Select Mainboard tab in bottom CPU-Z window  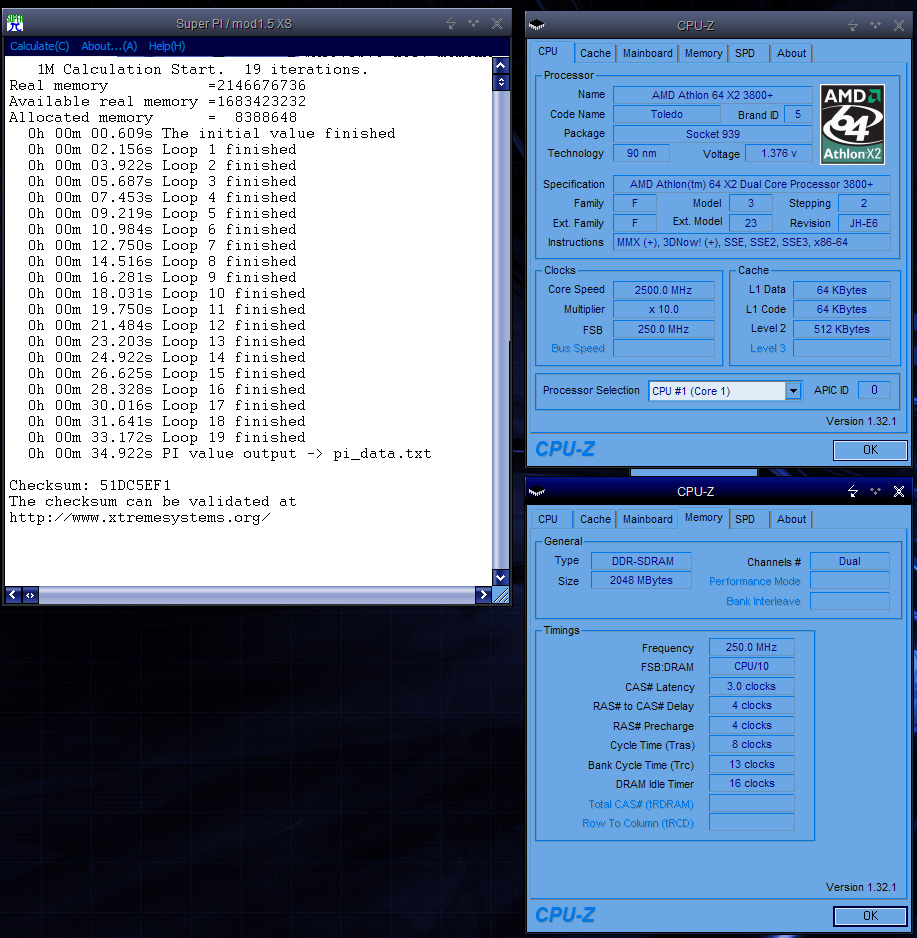coord(648,519)
